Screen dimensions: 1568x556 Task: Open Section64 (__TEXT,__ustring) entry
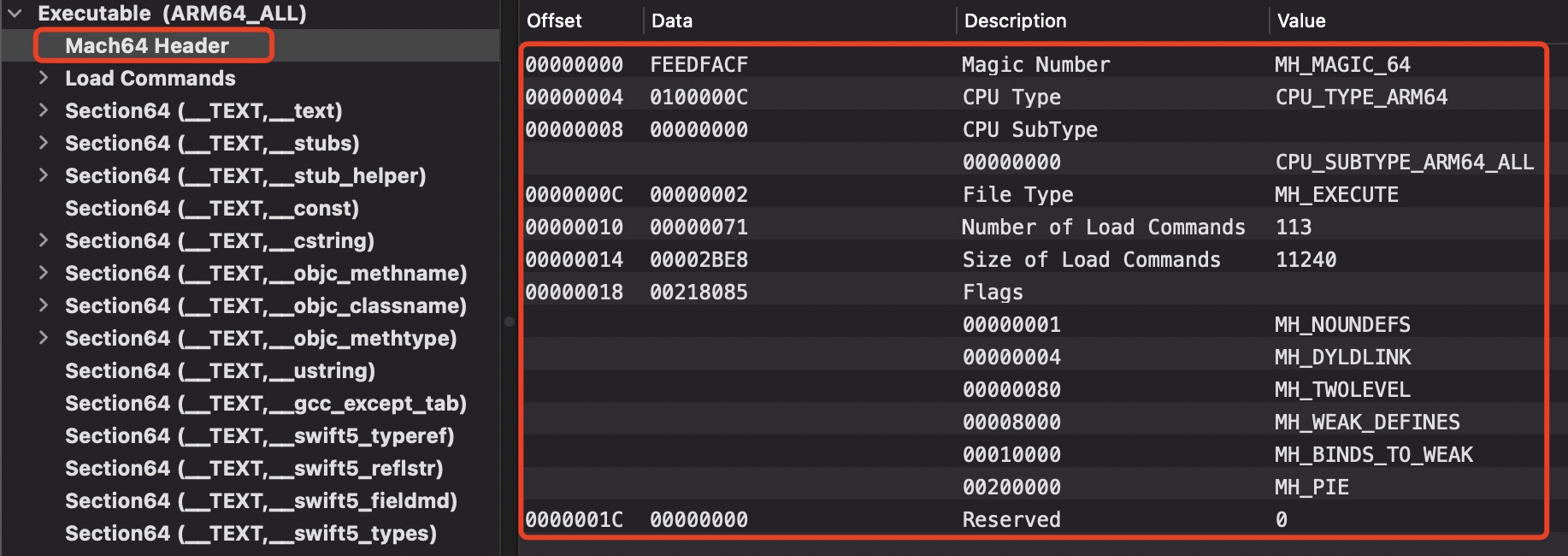[x=220, y=370]
